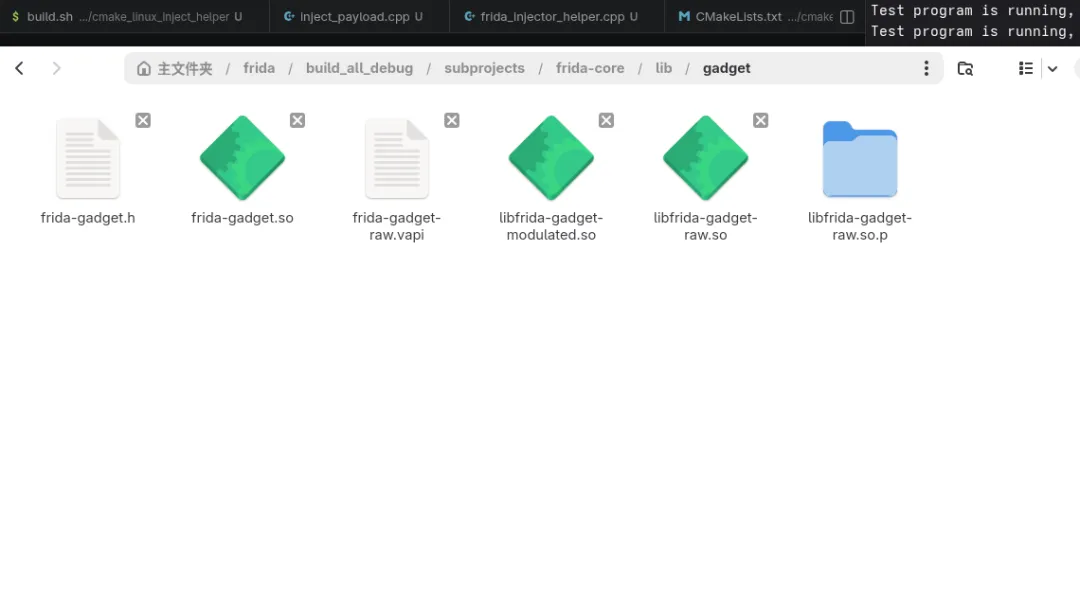This screenshot has height=609, width=1080.
Task: Select the frida-gadget-raw.vapi document icon
Action: point(397,158)
